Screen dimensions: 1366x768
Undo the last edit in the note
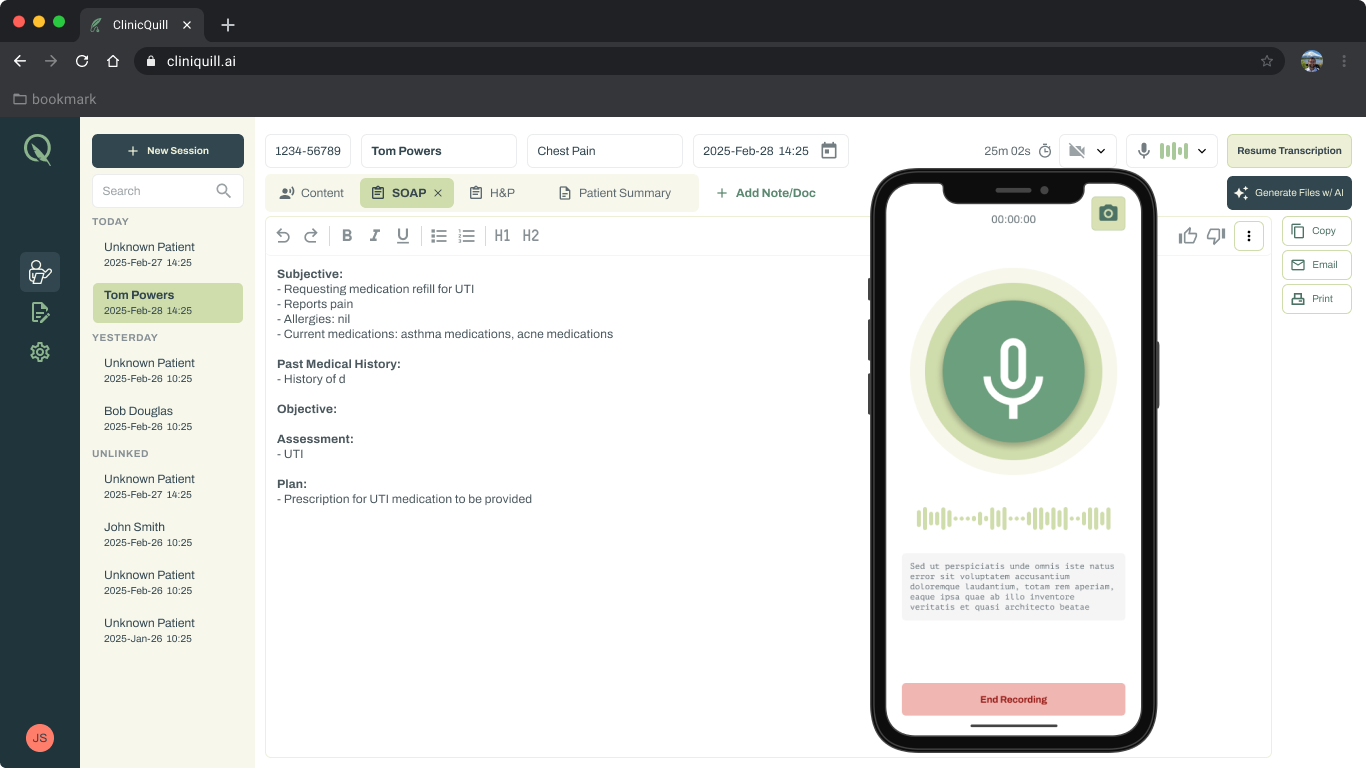pyautogui.click(x=283, y=235)
